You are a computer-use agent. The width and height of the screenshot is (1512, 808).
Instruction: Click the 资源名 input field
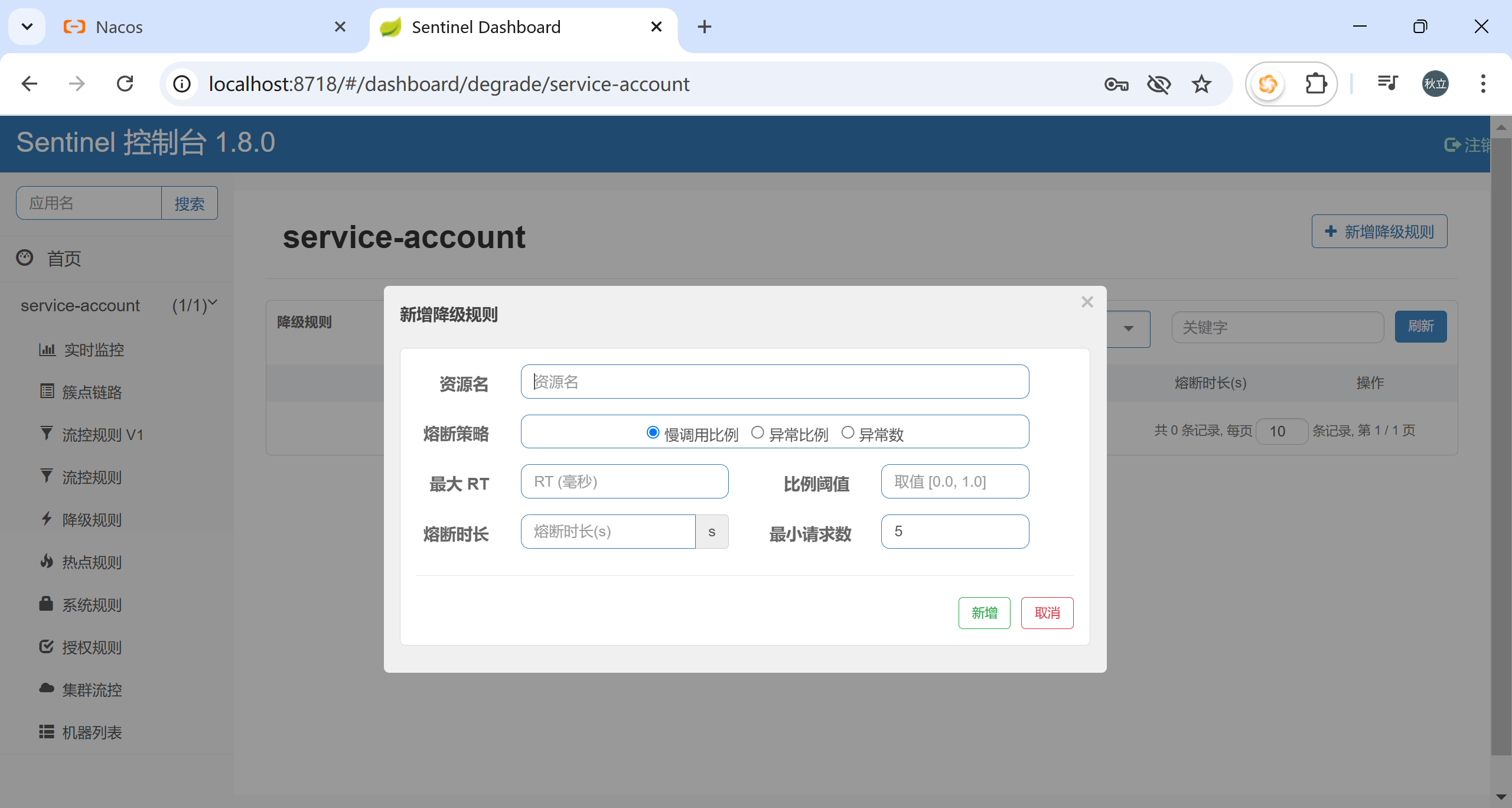tap(774, 382)
